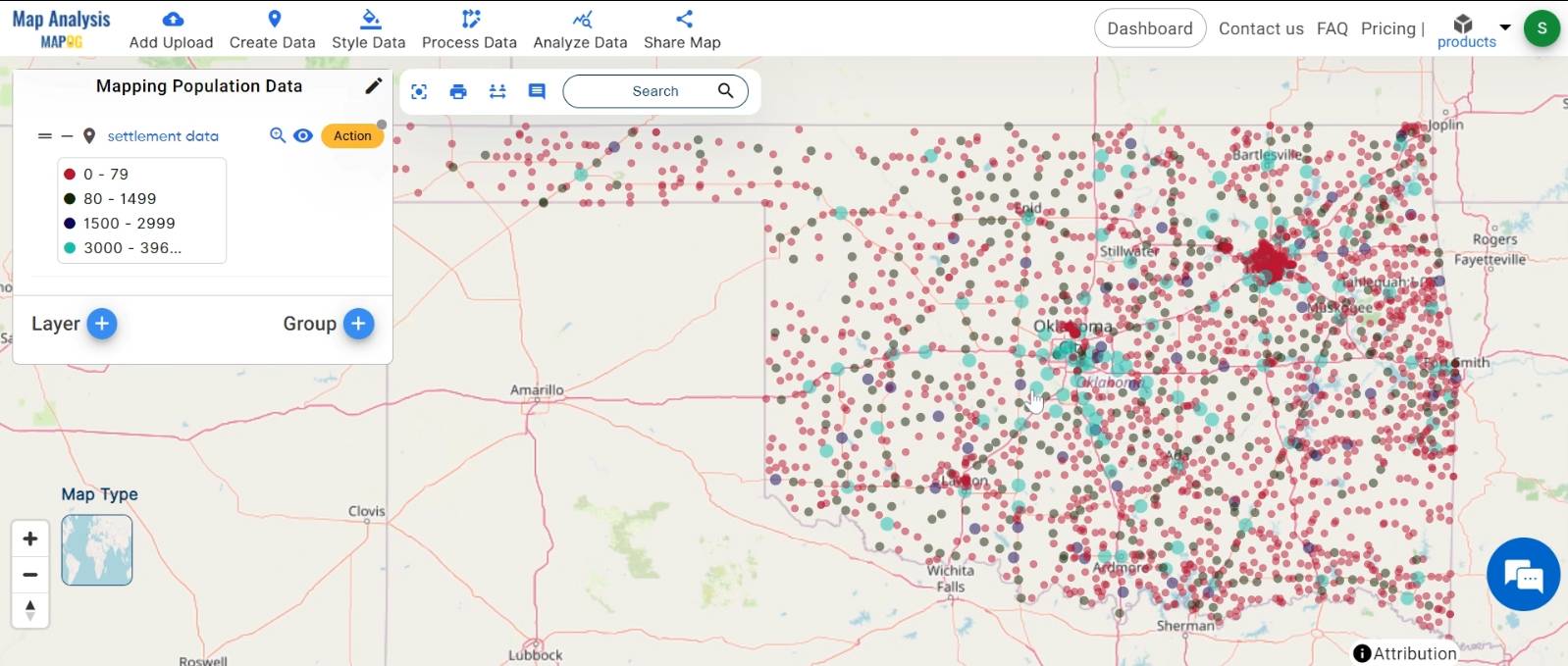
Task: Click in the map Search field
Action: [655, 91]
